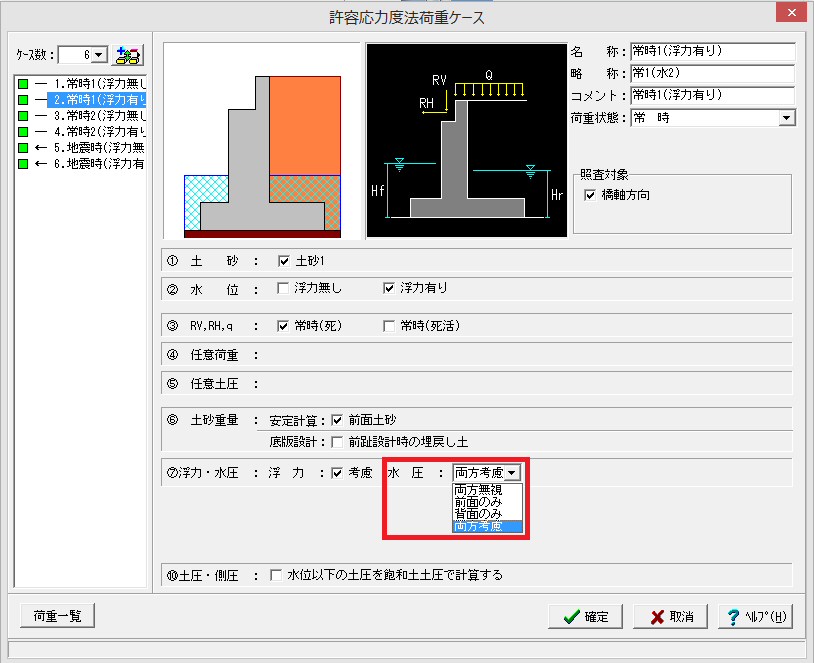
Task: Click the question mark icon on ヘルプ button
Action: (733, 617)
